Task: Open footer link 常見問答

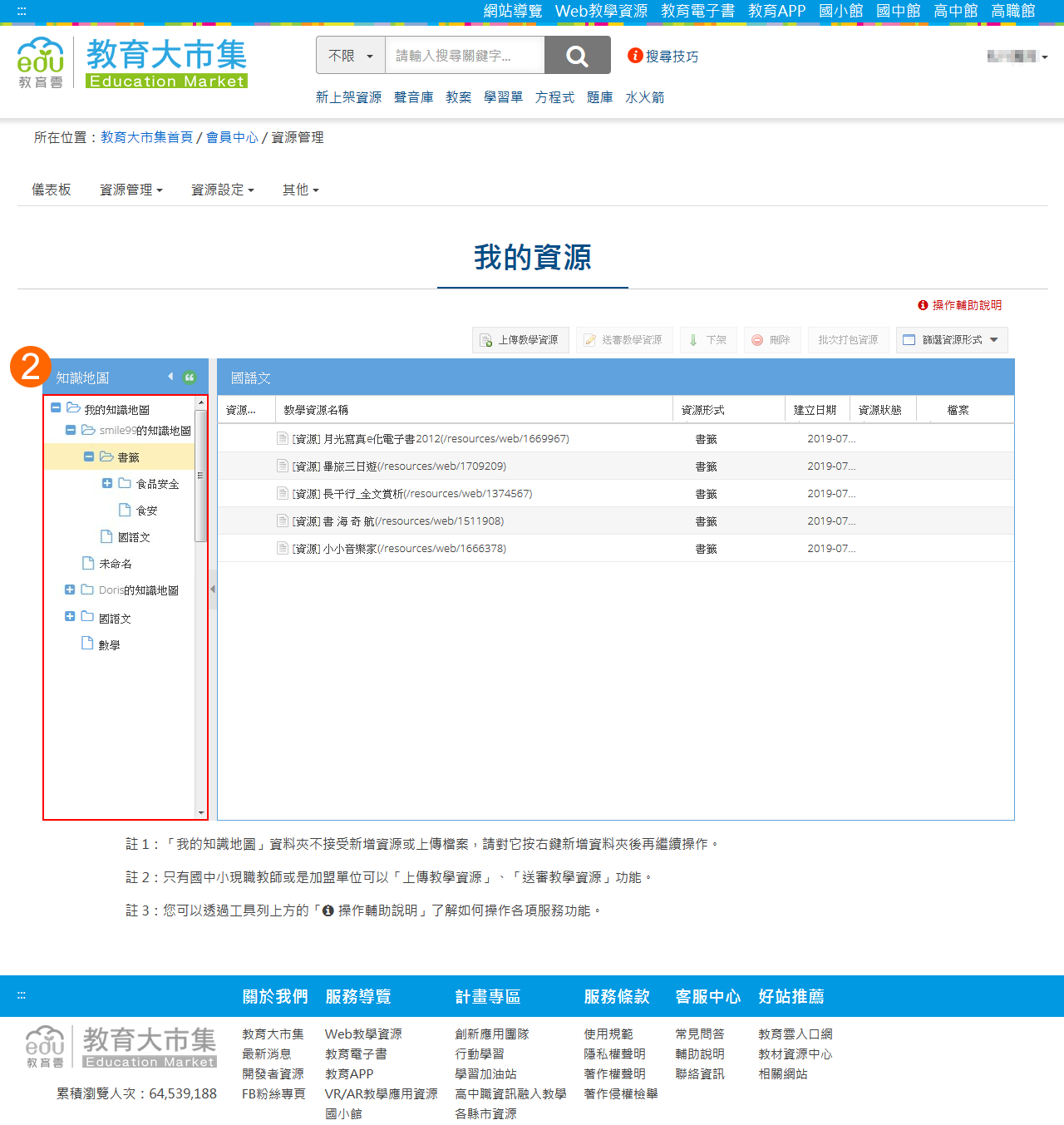Action: point(700,1034)
